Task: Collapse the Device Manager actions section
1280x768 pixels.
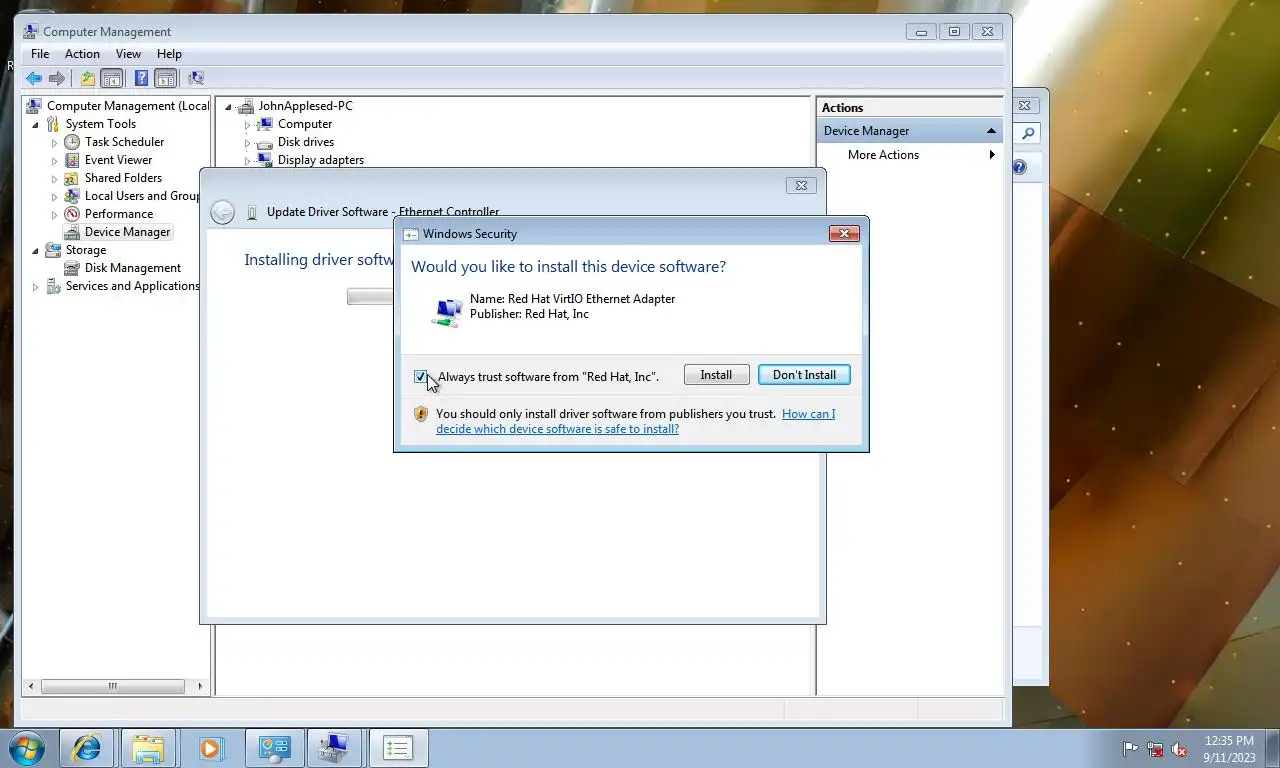Action: [x=991, y=131]
